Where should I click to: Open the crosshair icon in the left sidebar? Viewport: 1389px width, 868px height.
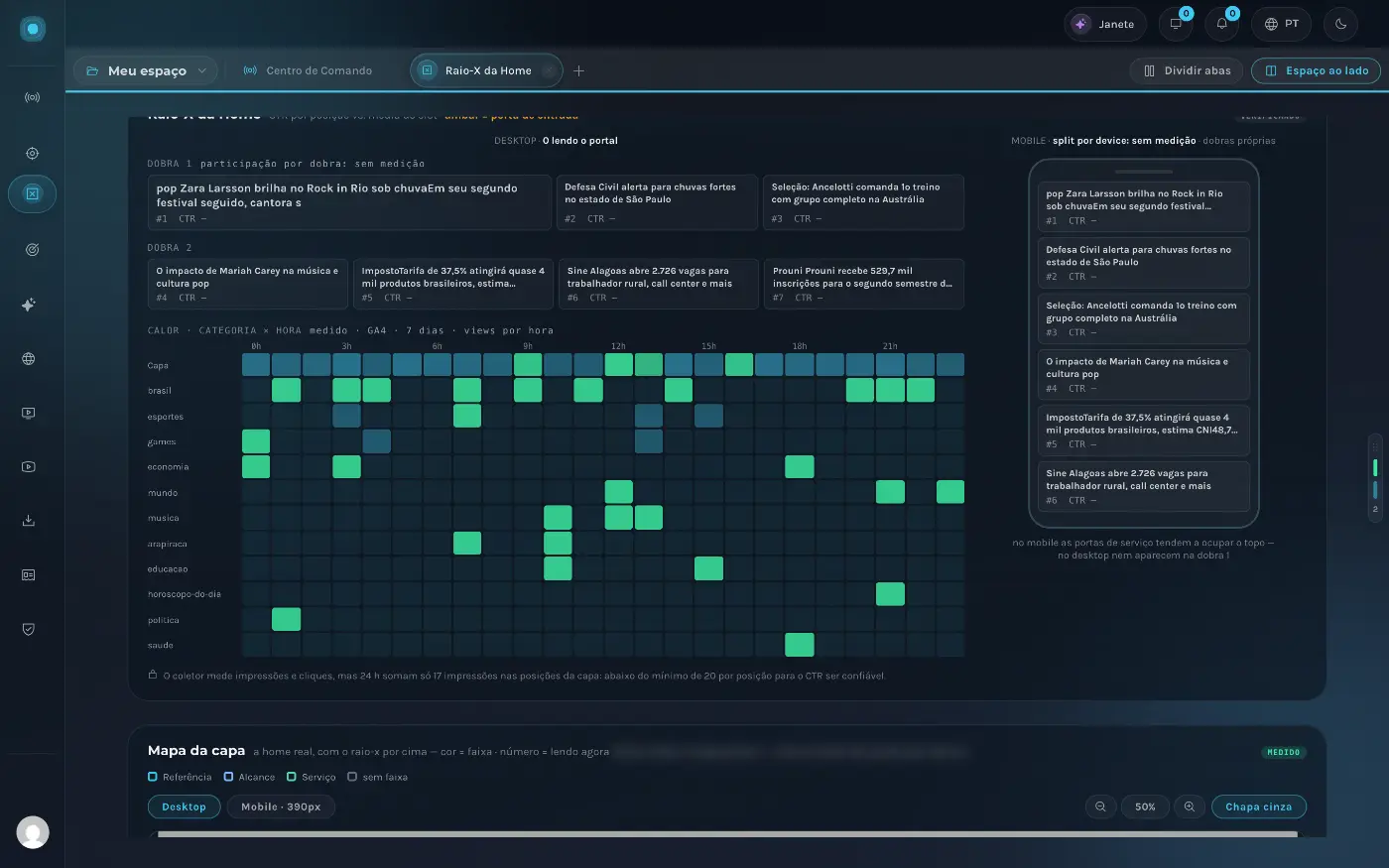tap(32, 154)
